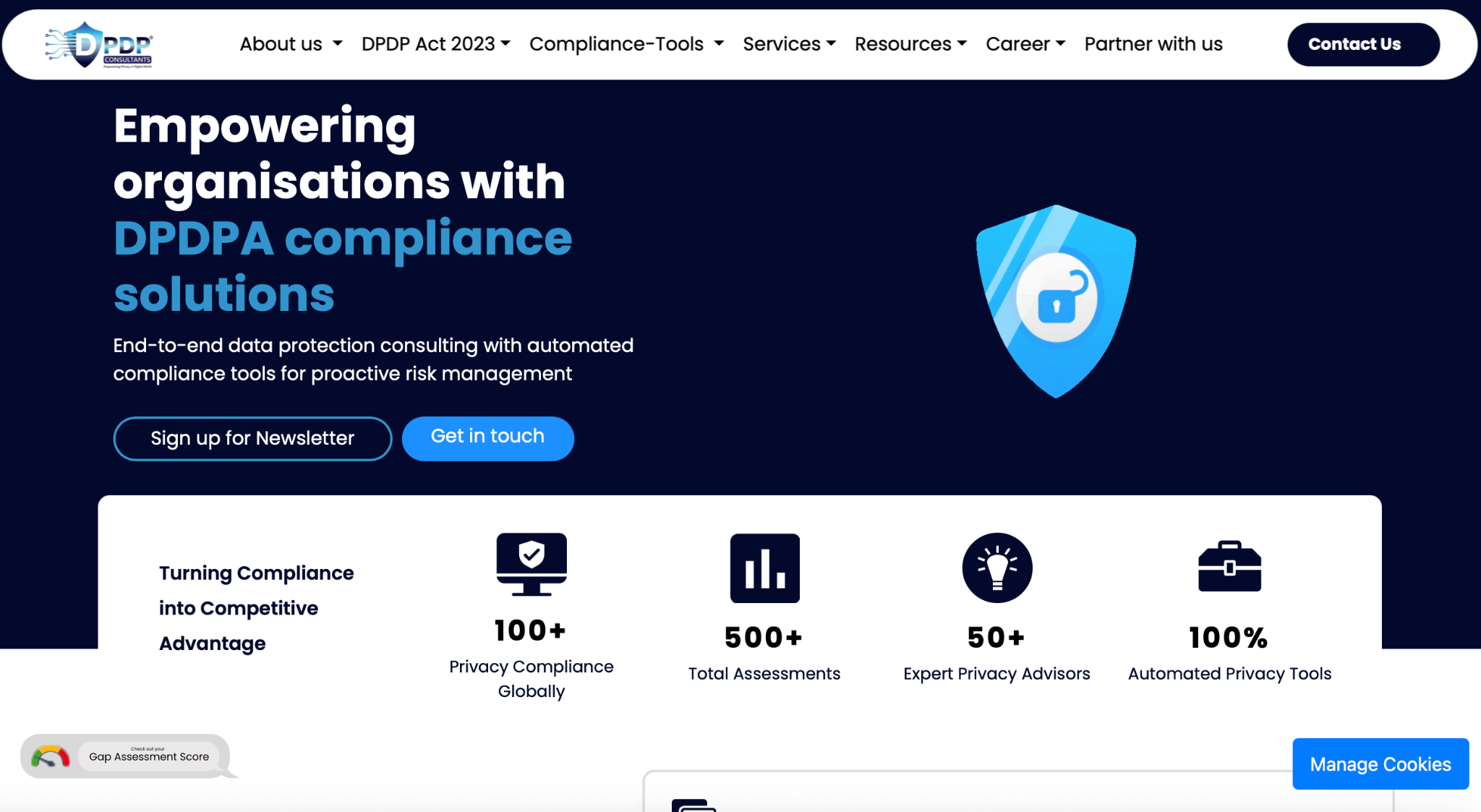Image resolution: width=1481 pixels, height=812 pixels.
Task: Expand the DPDP Act 2023 dropdown
Action: pyautogui.click(x=436, y=44)
